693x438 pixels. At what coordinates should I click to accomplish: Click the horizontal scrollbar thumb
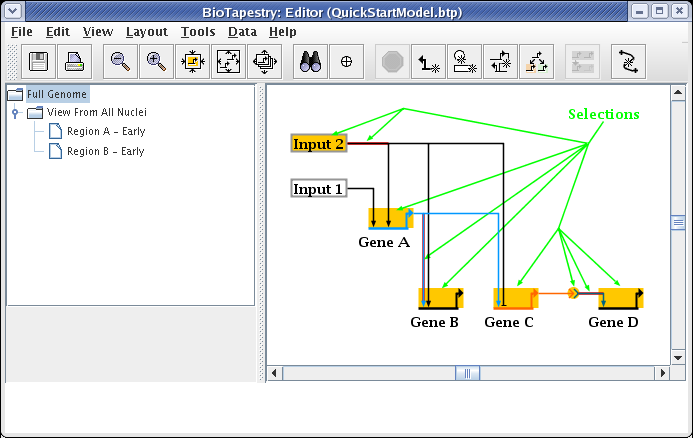468,373
